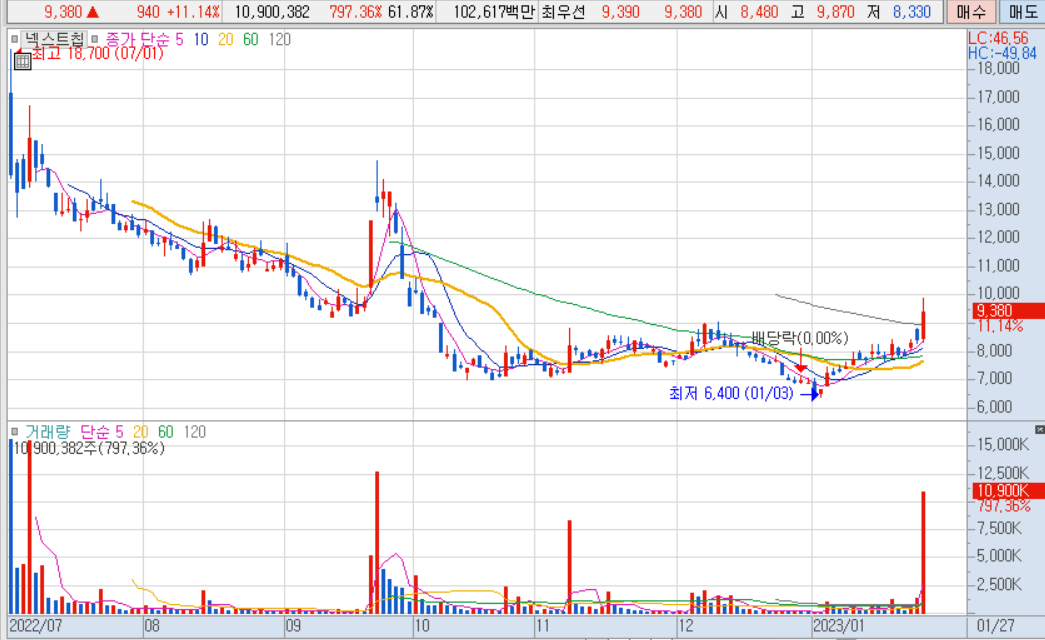
Task: Select the volume 5-day average label
Action: (119, 432)
